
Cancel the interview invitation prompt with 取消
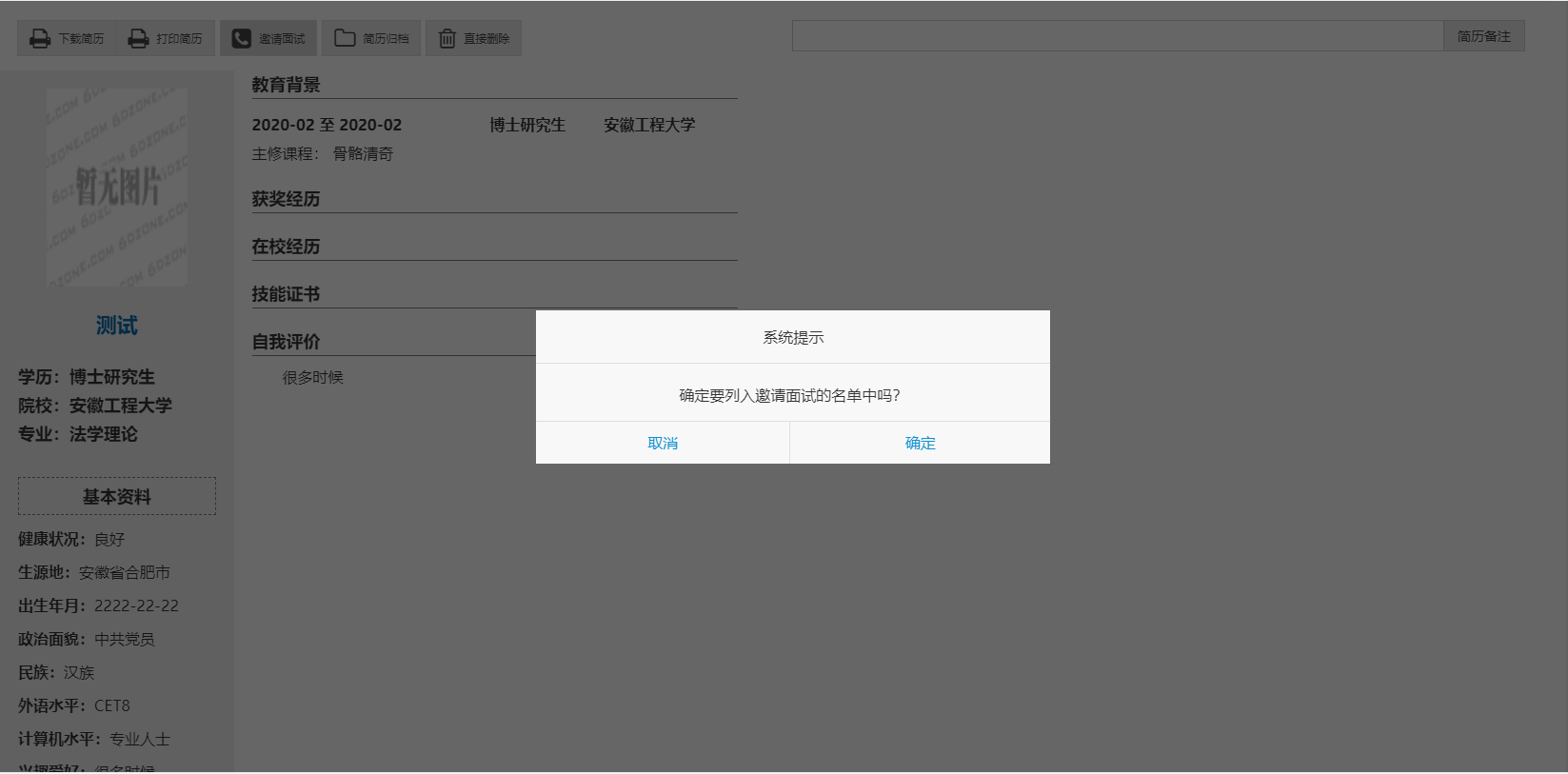point(663,443)
